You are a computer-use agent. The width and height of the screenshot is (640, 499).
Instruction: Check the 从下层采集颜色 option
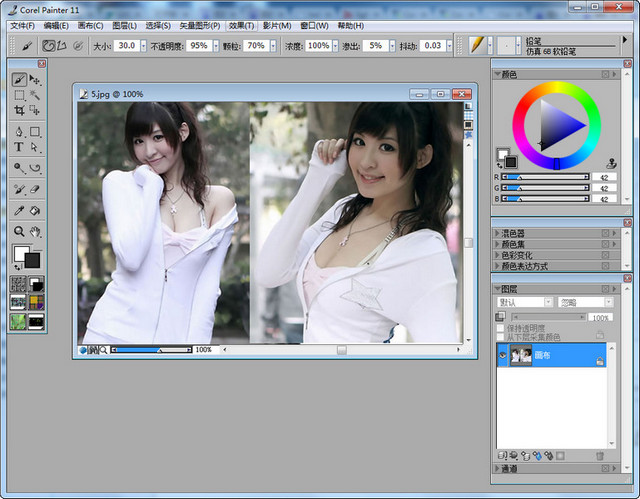pos(502,338)
